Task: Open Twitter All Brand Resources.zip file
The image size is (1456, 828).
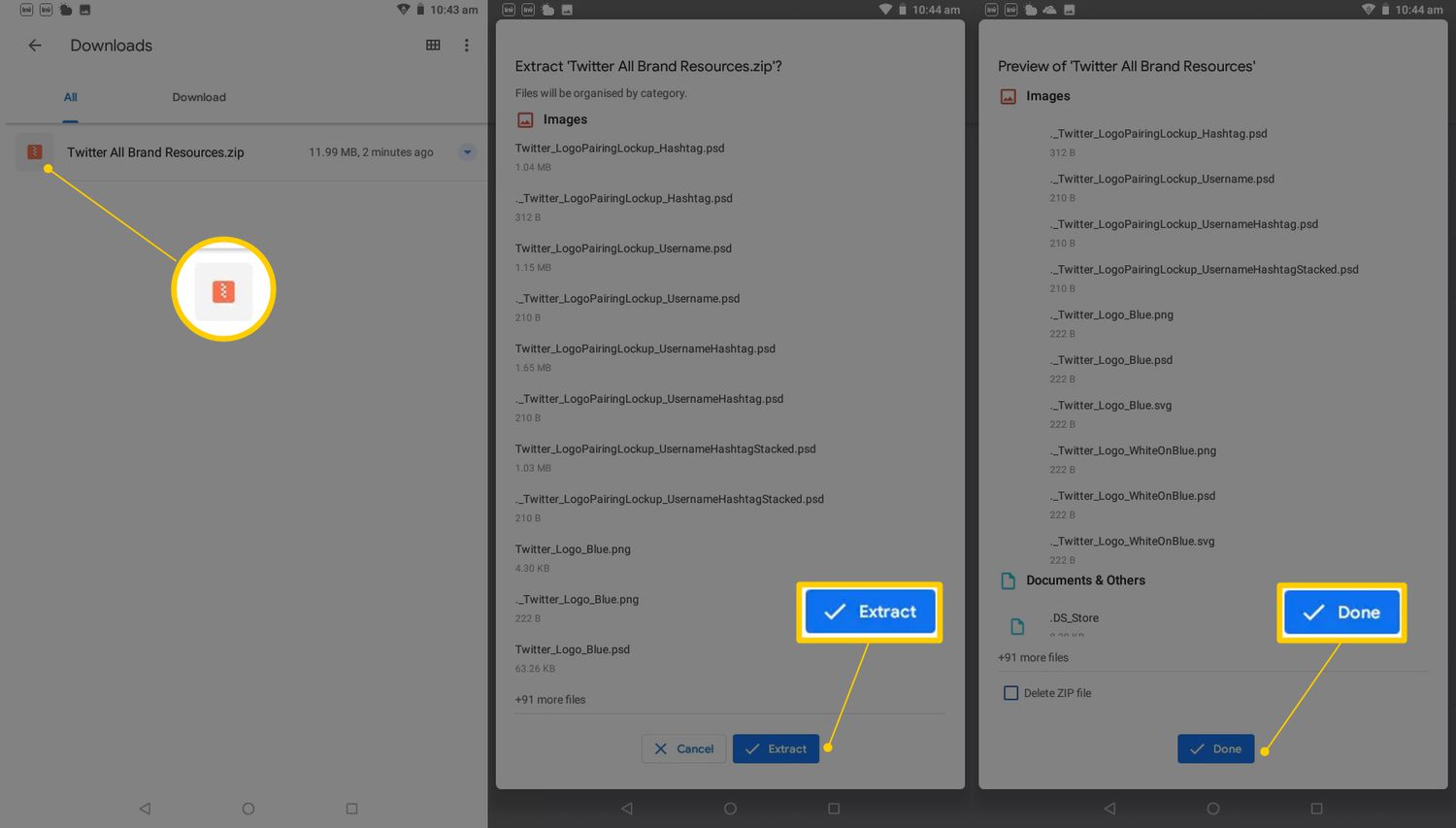Action: pos(155,152)
